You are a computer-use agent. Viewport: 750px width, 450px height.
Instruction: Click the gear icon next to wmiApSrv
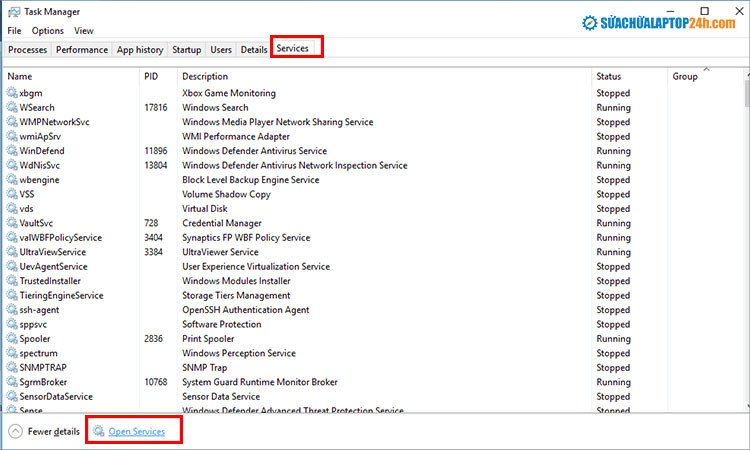point(12,136)
